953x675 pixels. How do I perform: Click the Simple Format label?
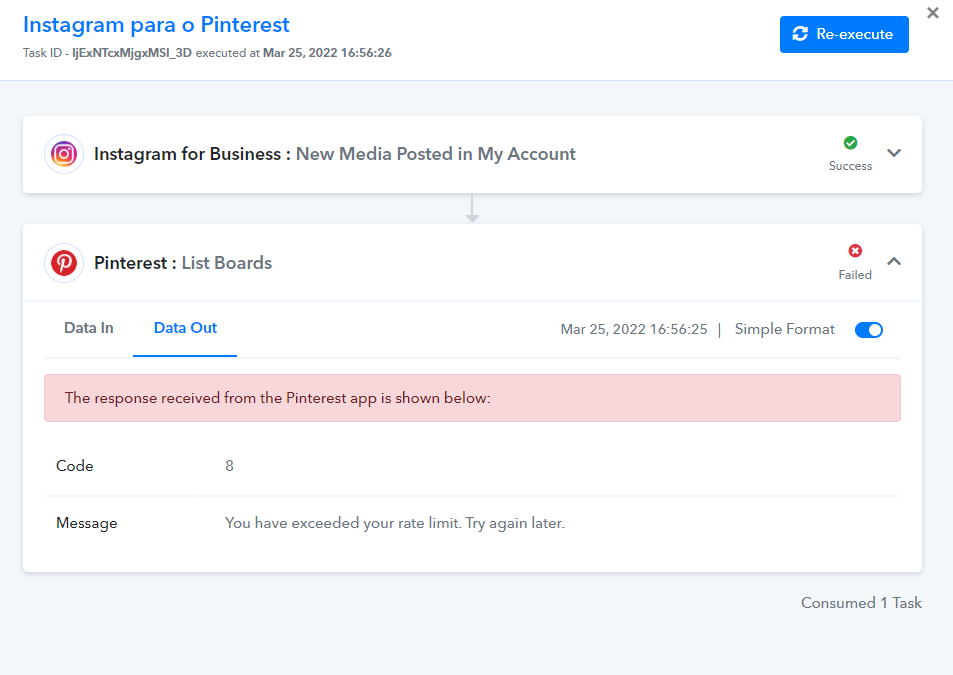click(x=785, y=329)
